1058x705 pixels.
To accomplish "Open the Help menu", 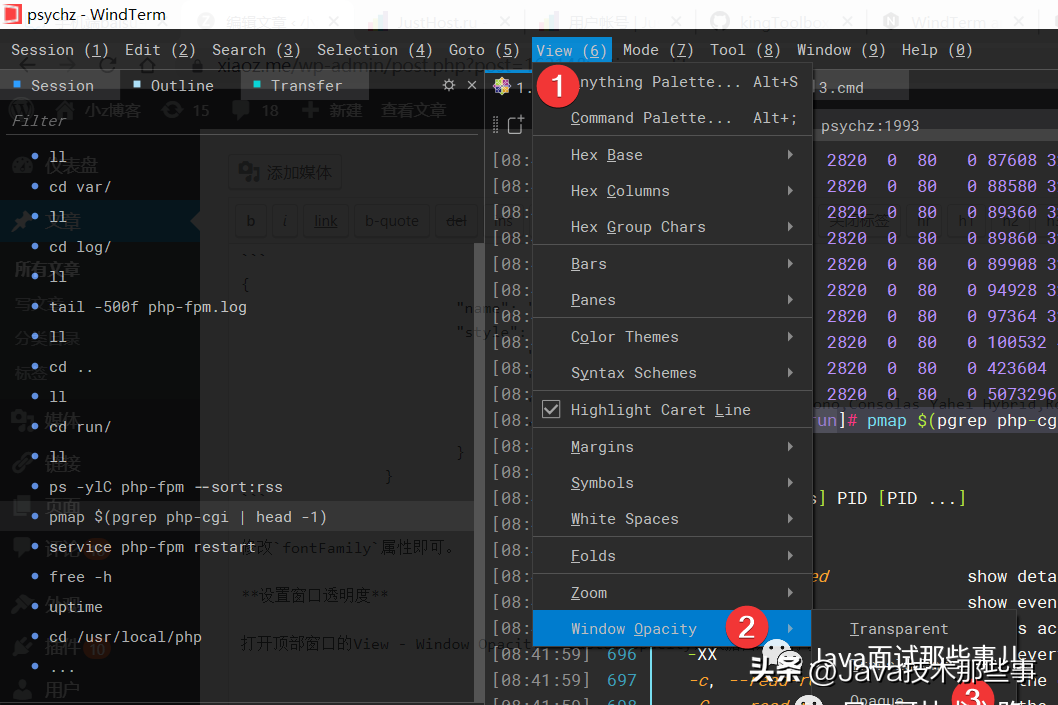I will tap(937, 50).
